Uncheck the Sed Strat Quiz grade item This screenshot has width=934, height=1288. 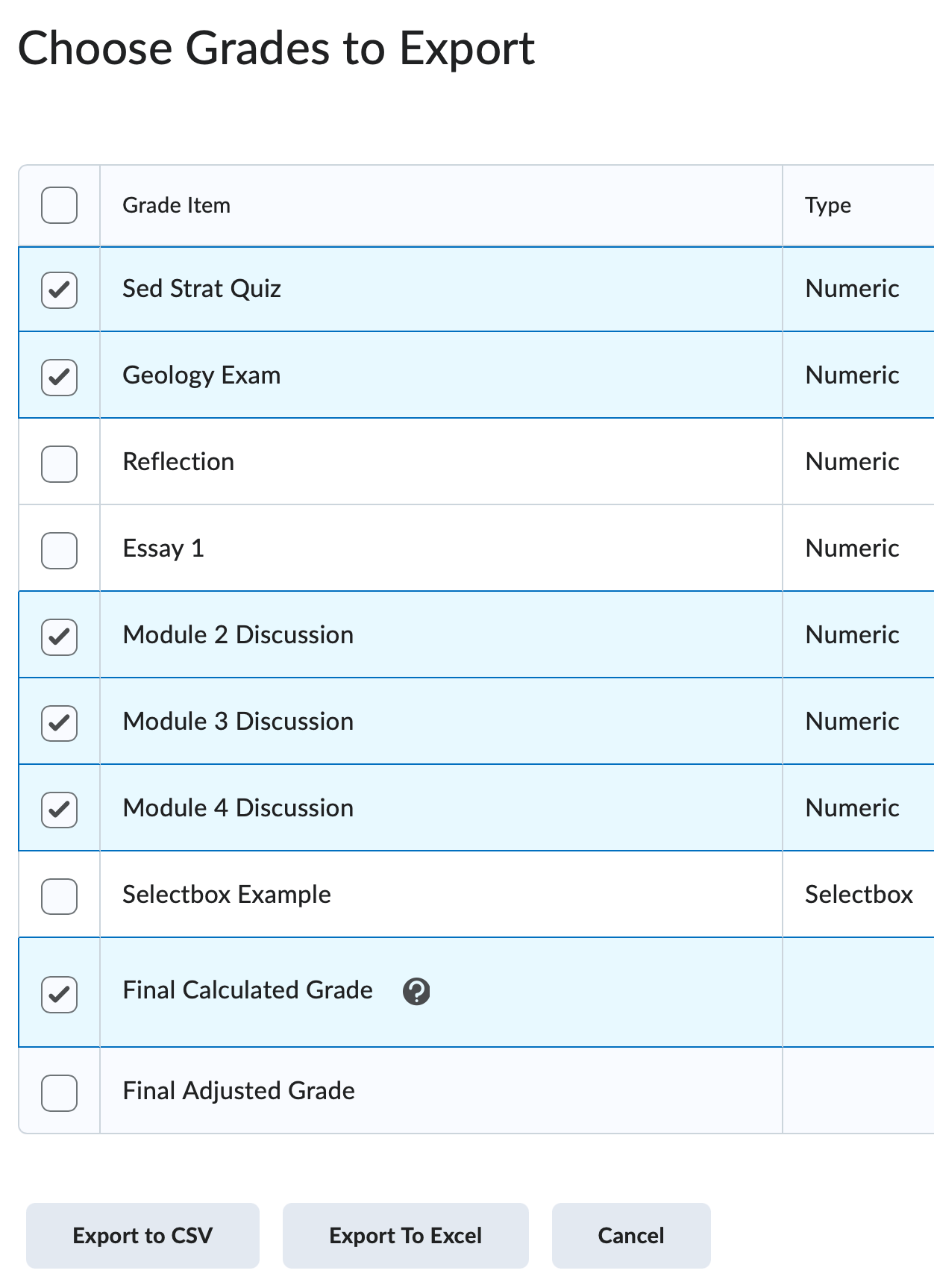(59, 291)
